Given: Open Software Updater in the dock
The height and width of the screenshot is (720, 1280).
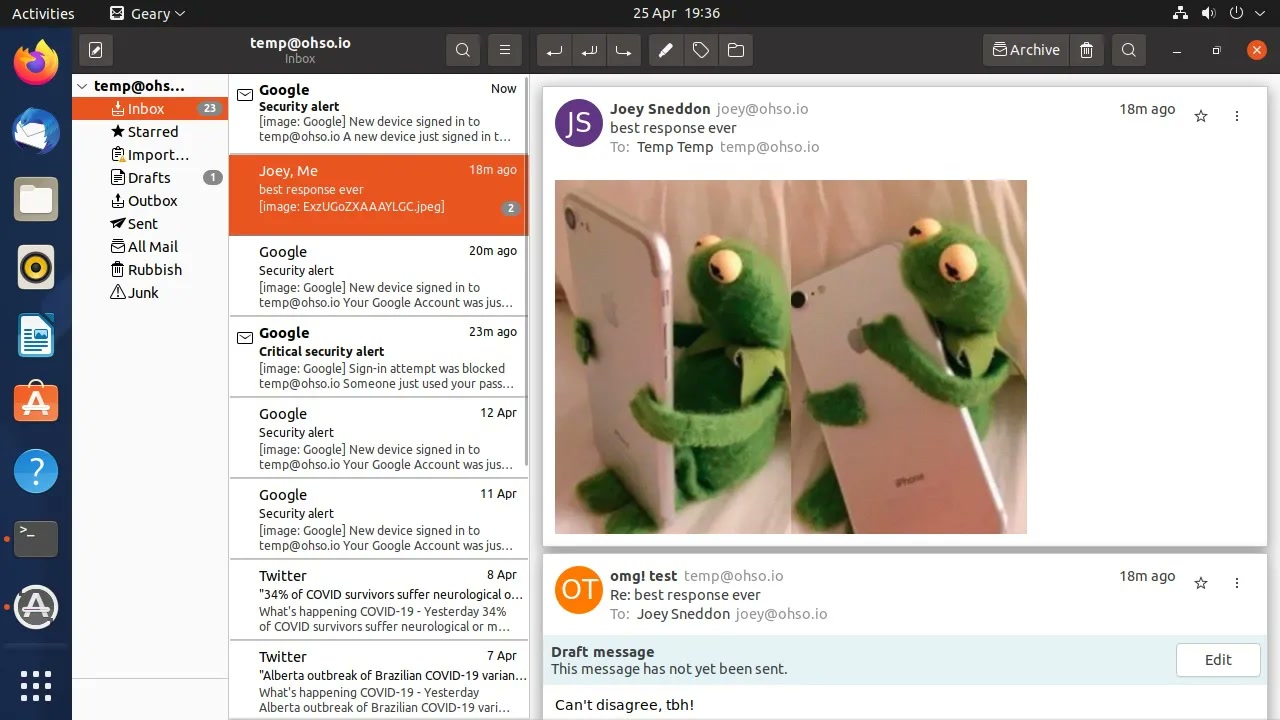Looking at the screenshot, I should [36, 607].
